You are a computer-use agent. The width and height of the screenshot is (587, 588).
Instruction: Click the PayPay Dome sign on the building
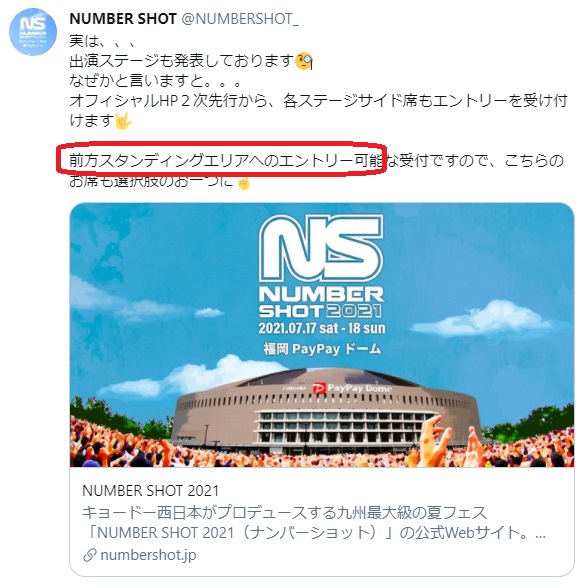(353, 388)
